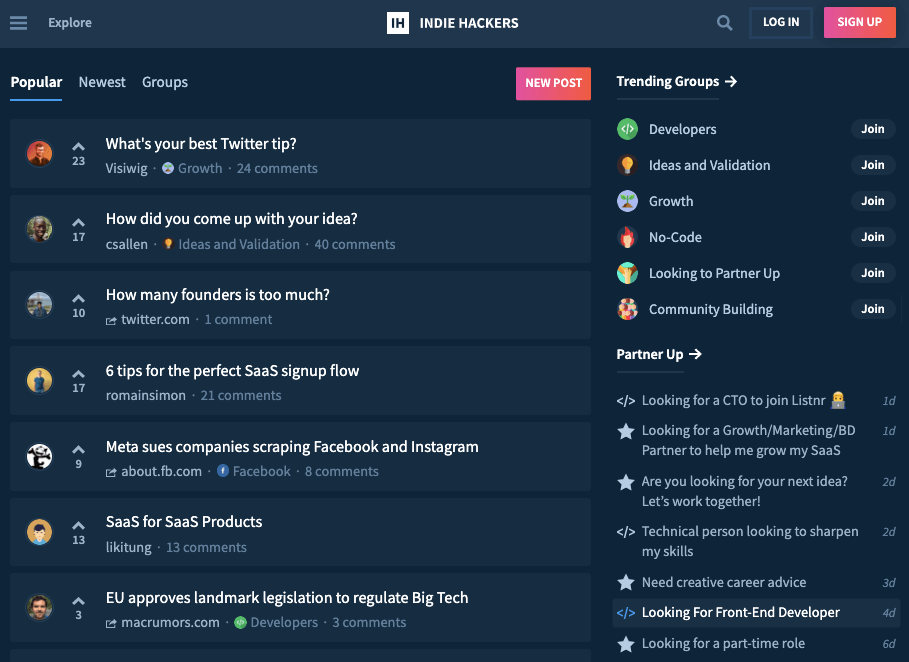This screenshot has height=662, width=909.
Task: Open post 'How many founders is too much?'
Action: click(x=217, y=295)
